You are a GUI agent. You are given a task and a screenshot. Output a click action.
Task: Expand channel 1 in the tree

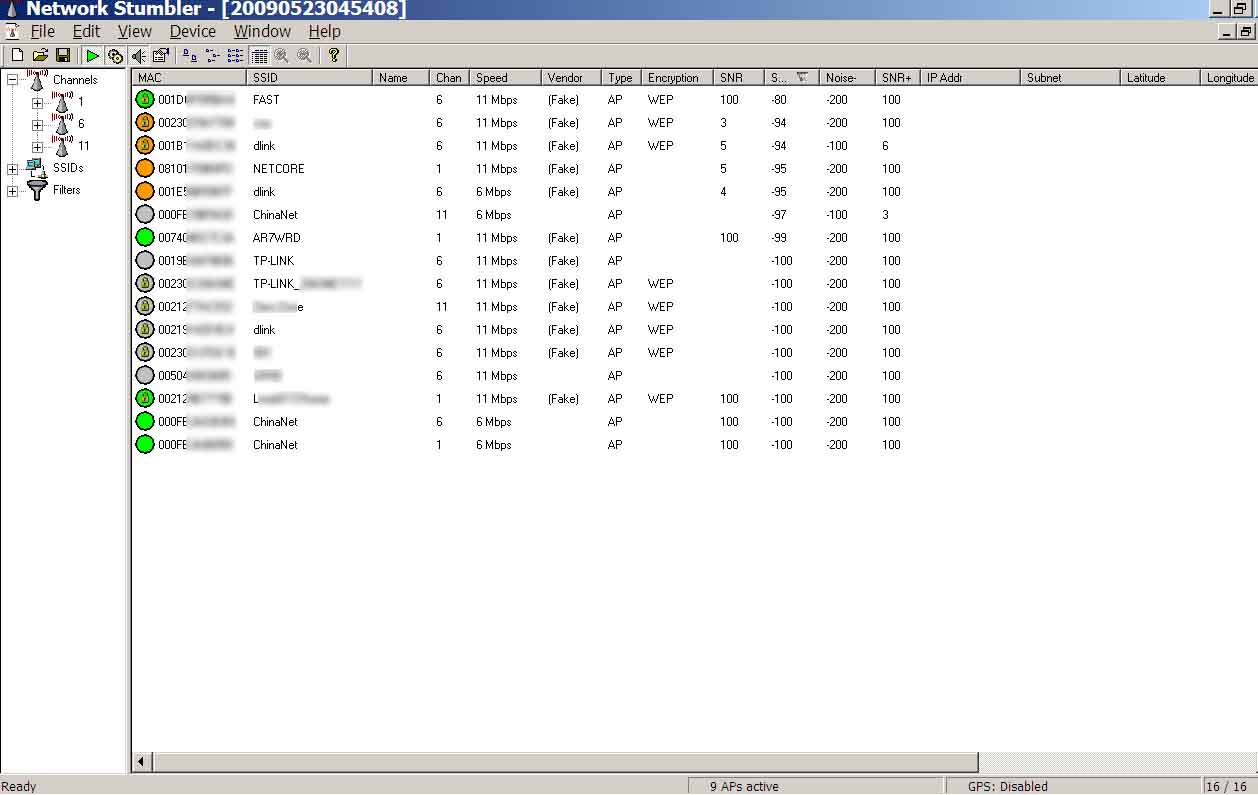(37, 102)
